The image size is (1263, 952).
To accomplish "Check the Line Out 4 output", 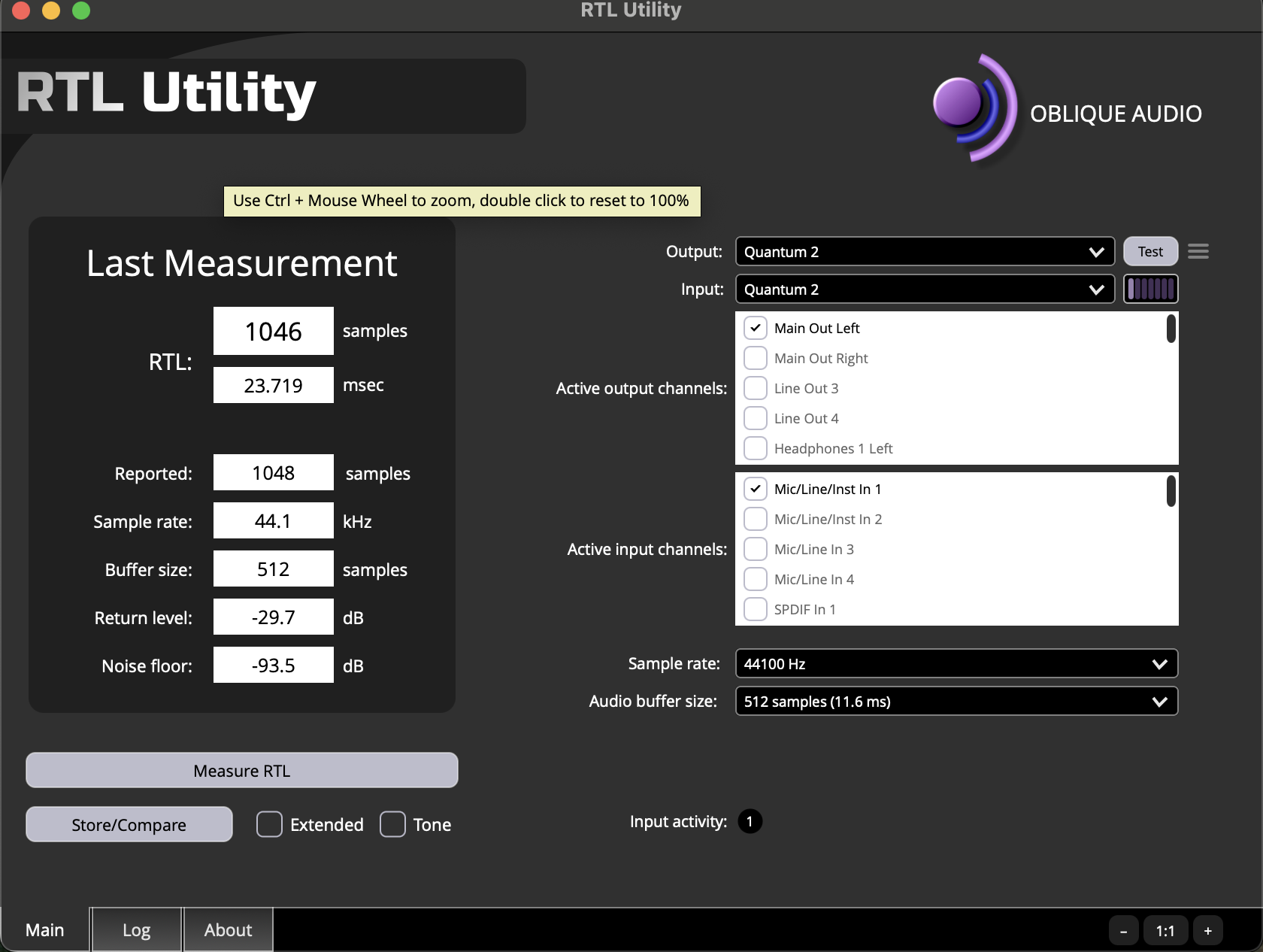I will pos(755,418).
